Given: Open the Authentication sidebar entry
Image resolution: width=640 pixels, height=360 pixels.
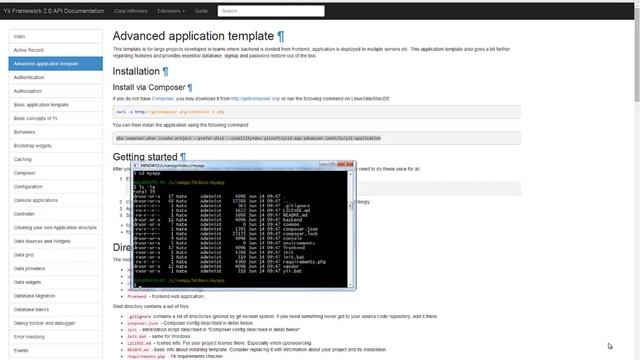Looking at the screenshot, I should pos(56,77).
